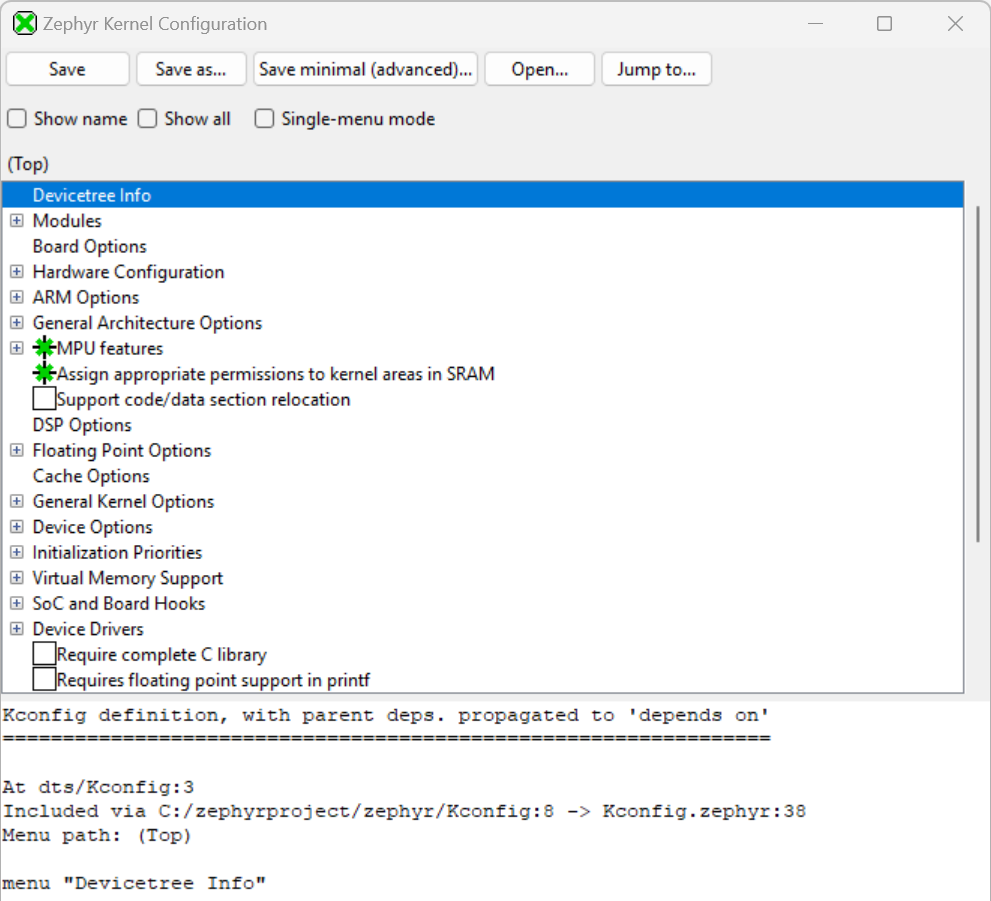991x901 pixels.
Task: Click the green star icon beside MPU features
Action: tap(44, 348)
